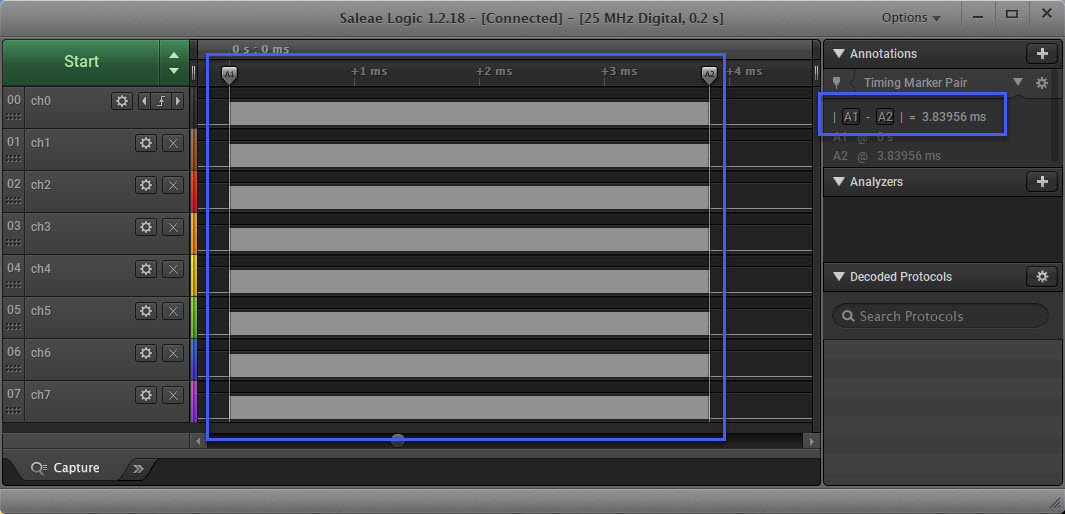
Task: Click the ch3 settings gear icon
Action: pos(146,227)
